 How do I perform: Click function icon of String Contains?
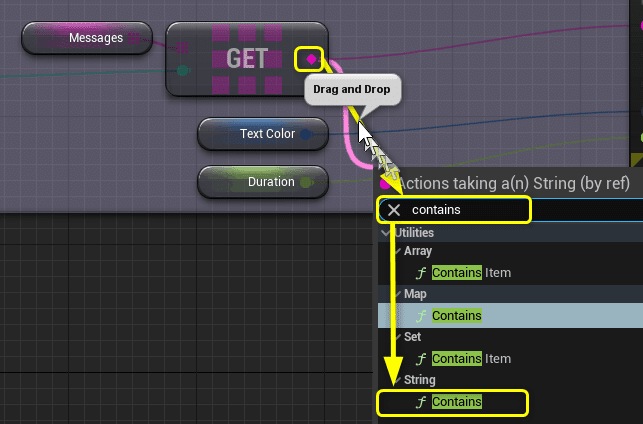(421, 402)
